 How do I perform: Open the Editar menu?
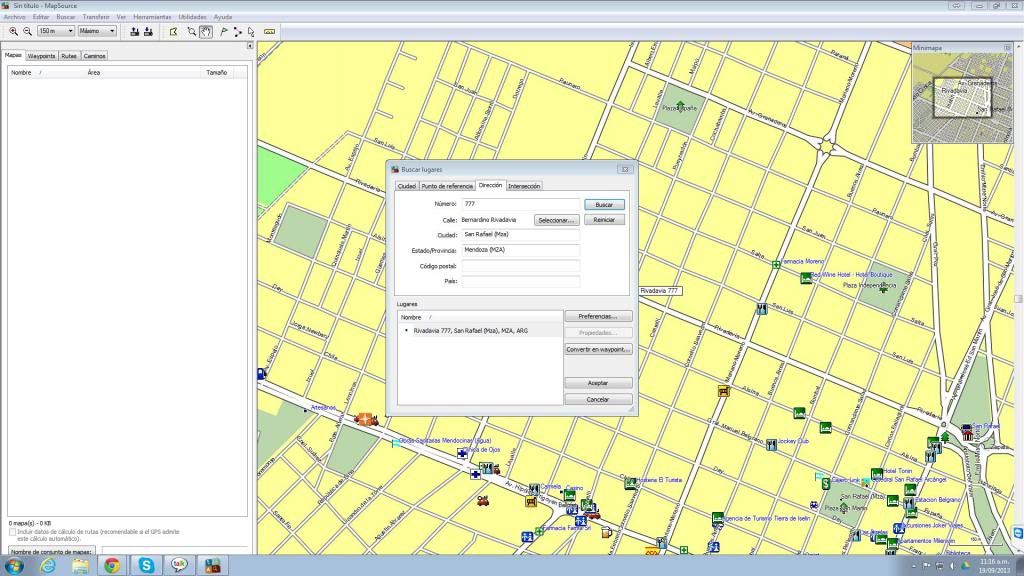40,17
